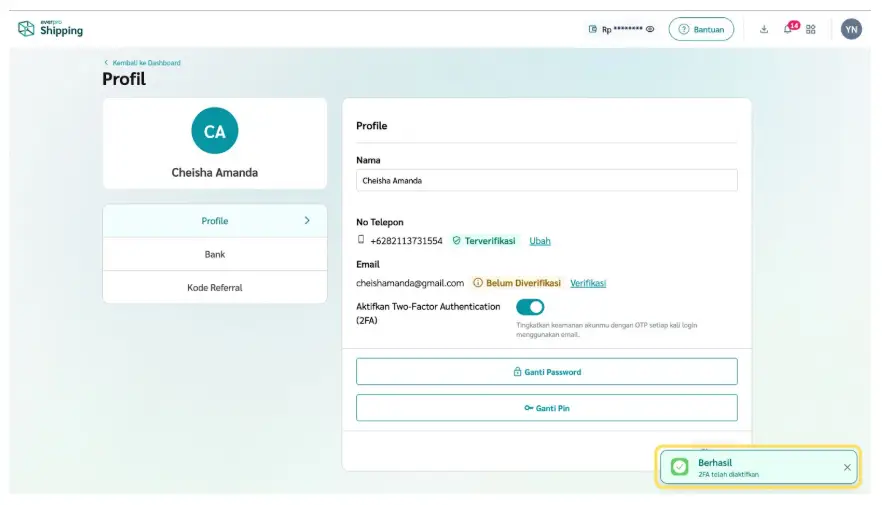The height and width of the screenshot is (505, 882).
Task: Open the Kode Referral section
Action: (x=214, y=288)
